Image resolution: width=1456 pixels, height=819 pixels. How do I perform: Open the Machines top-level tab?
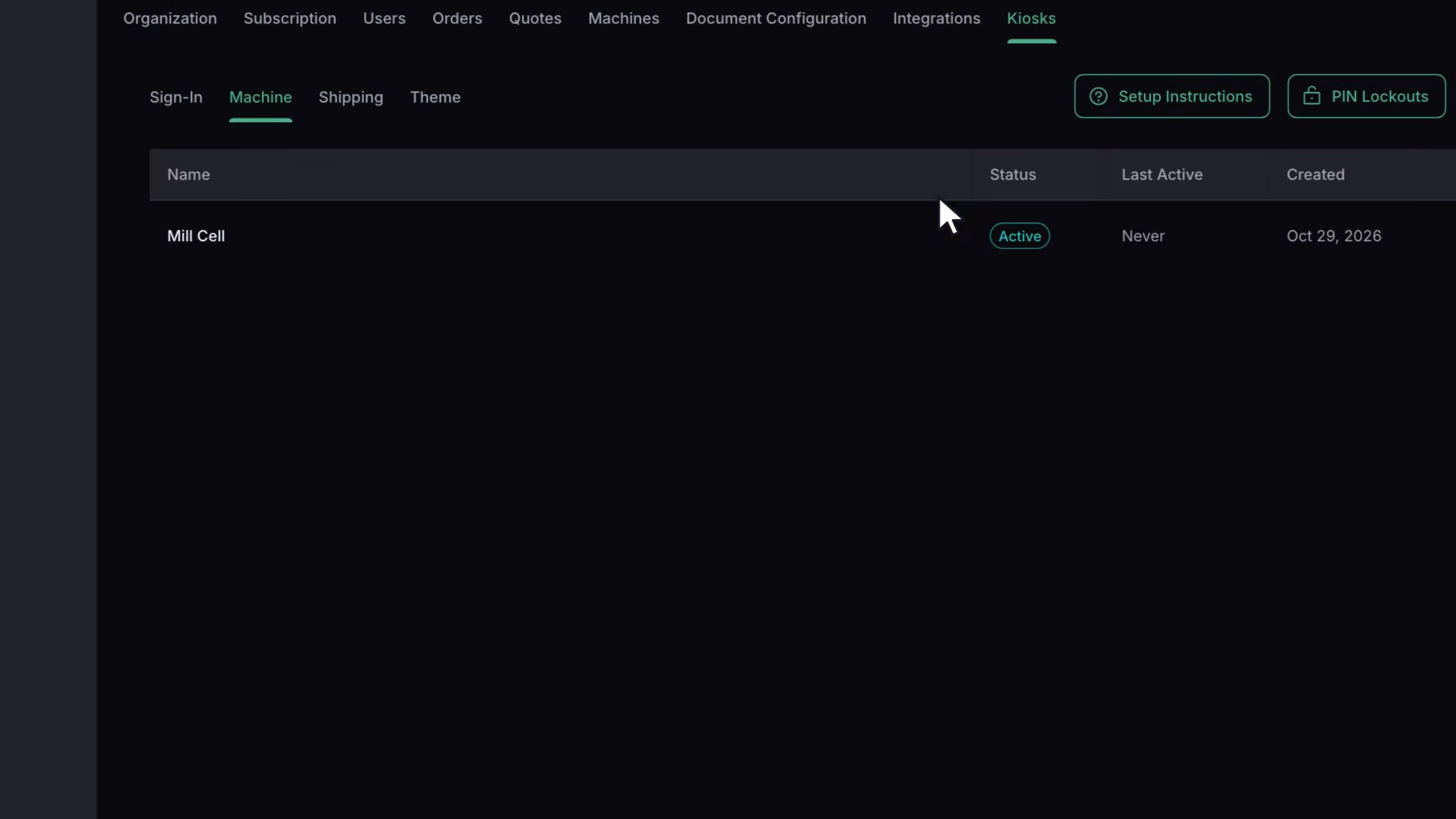(x=623, y=18)
